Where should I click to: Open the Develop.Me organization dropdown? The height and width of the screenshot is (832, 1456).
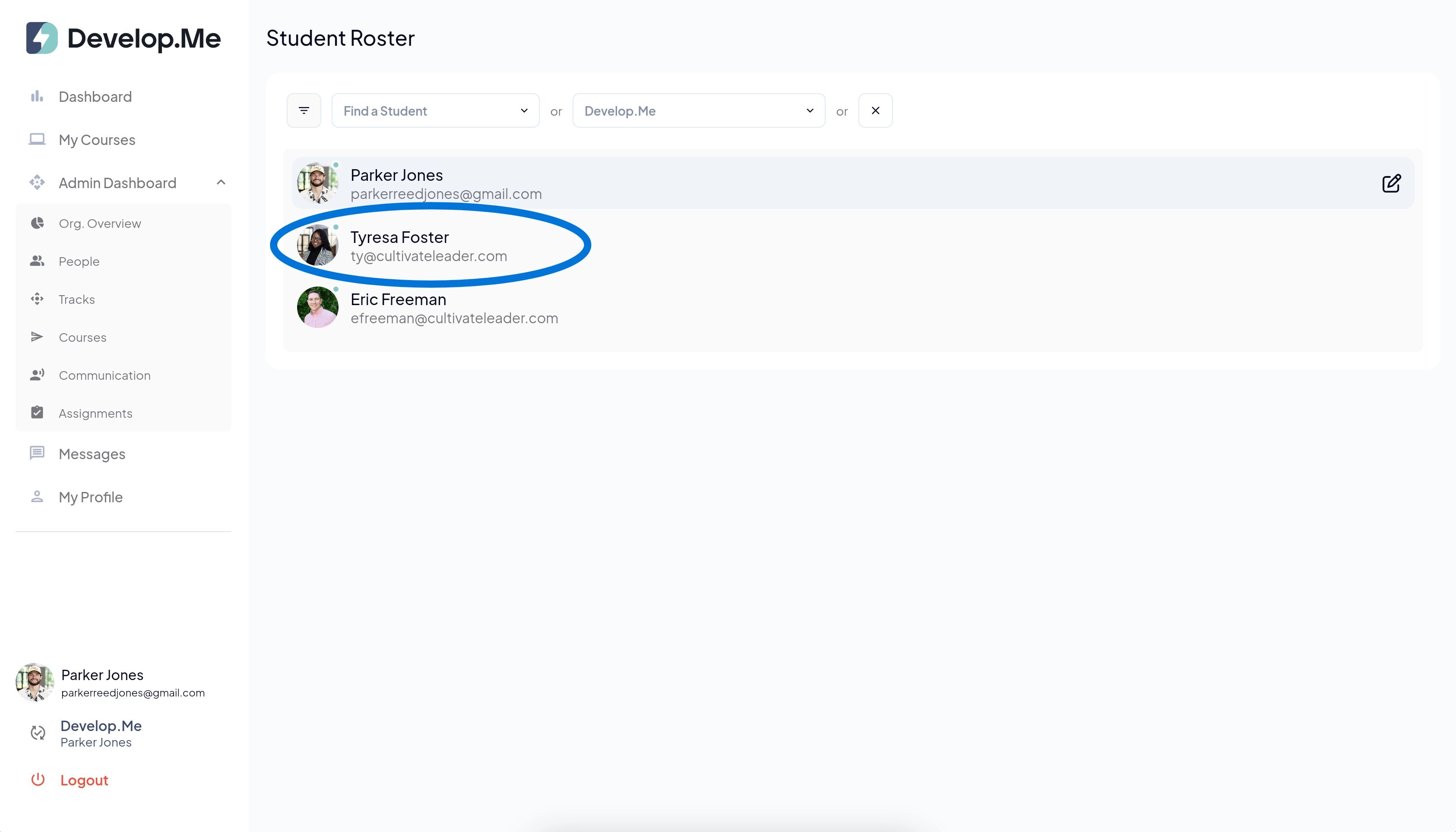[698, 111]
